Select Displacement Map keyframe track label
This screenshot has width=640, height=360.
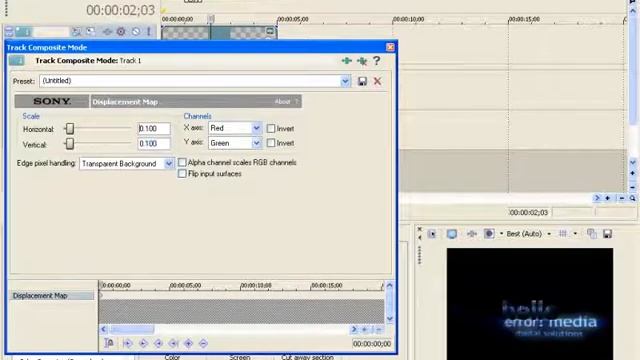(x=51, y=296)
